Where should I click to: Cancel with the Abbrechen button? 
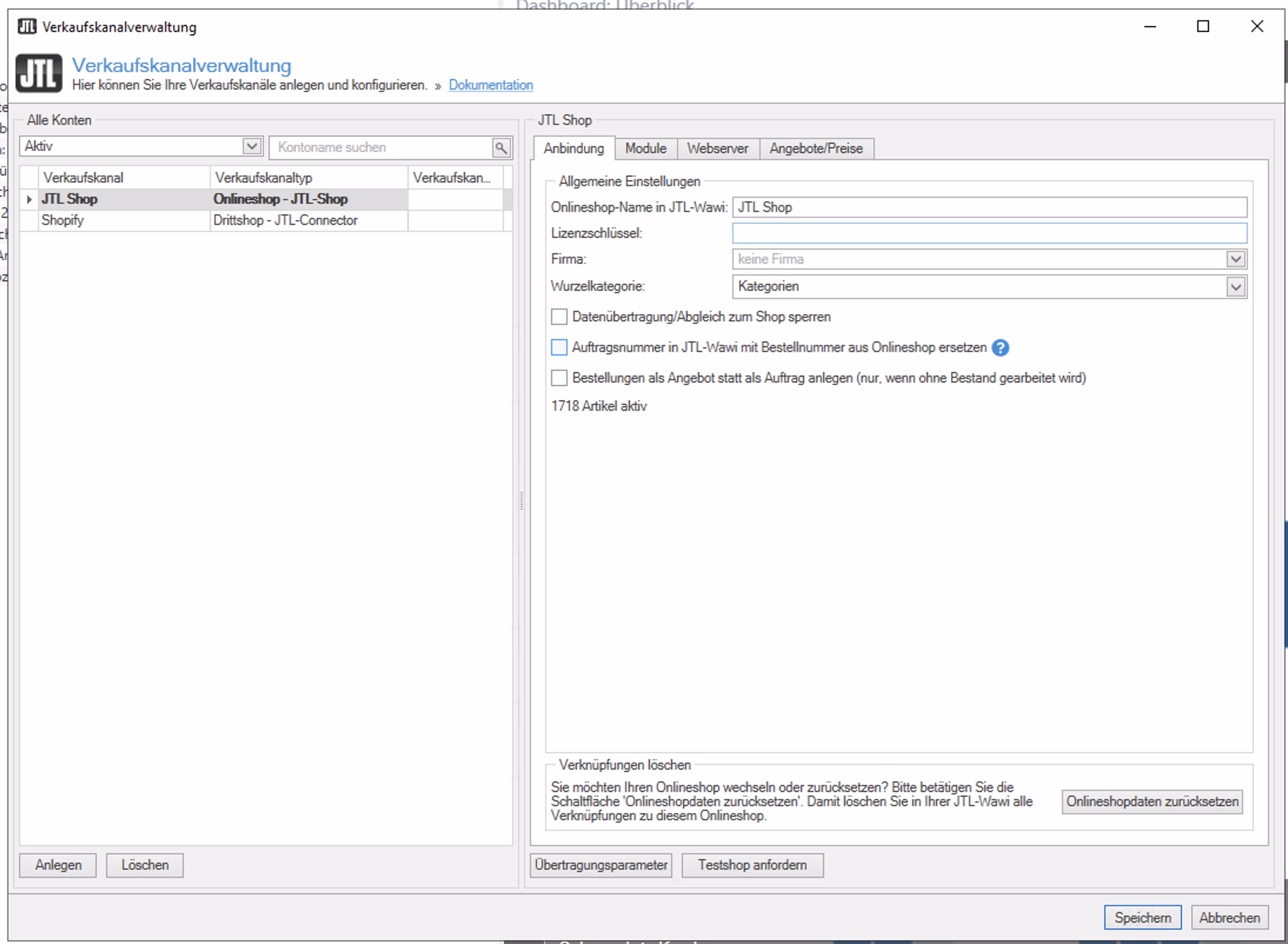1230,918
